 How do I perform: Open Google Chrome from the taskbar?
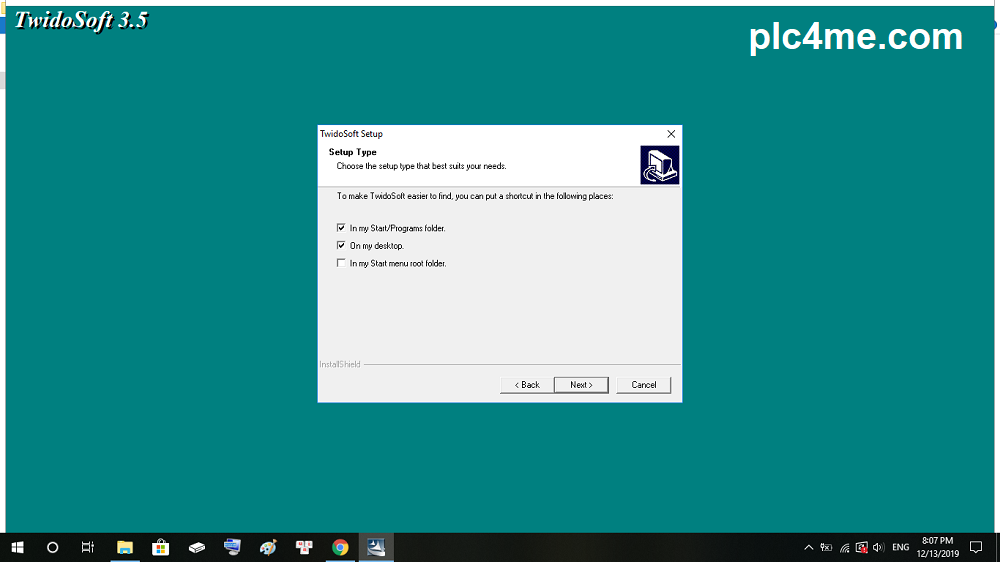(340, 547)
